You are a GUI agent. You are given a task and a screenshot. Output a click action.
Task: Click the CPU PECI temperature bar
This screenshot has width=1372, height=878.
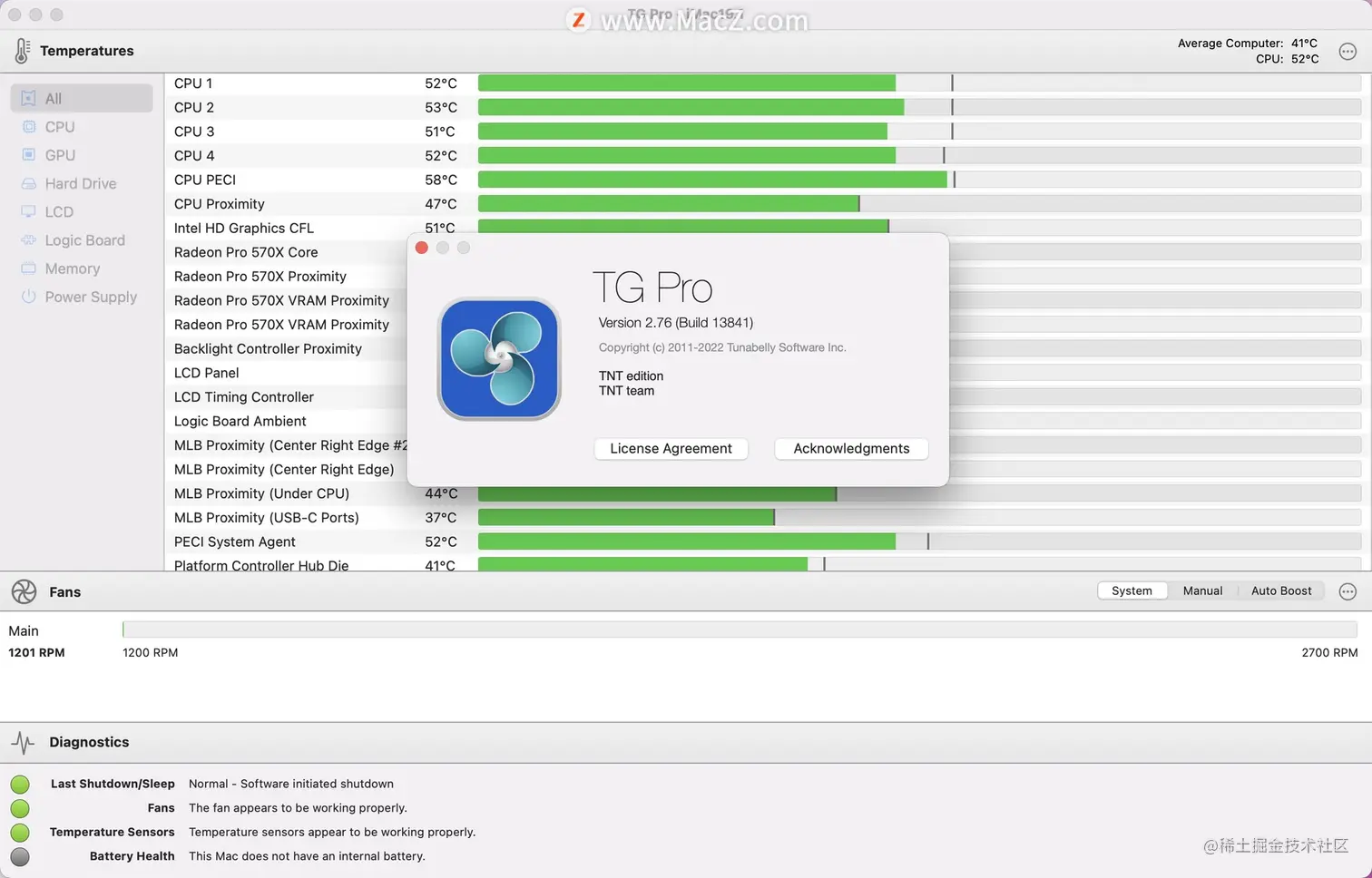(x=919, y=180)
